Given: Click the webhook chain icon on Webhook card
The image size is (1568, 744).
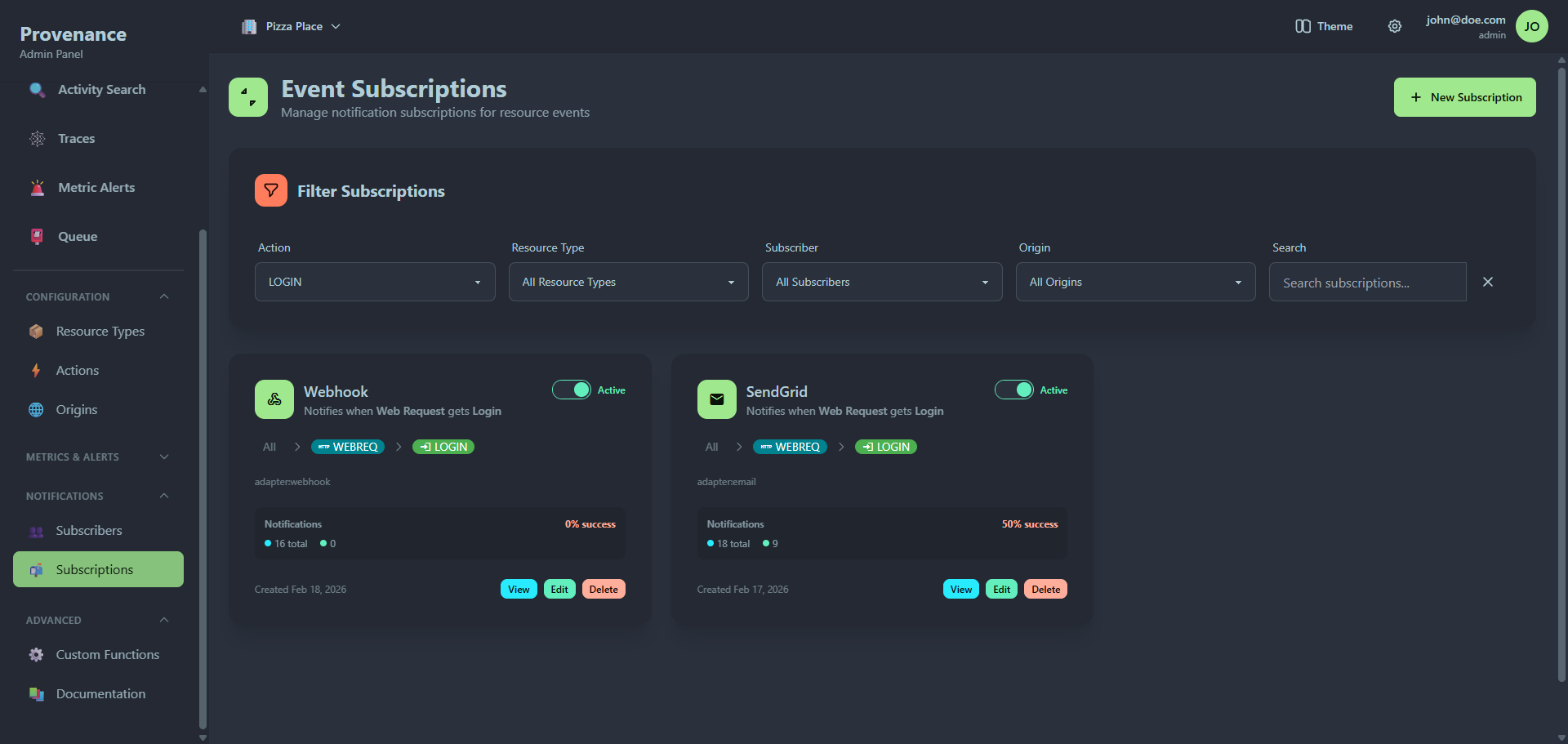Looking at the screenshot, I should pos(274,399).
